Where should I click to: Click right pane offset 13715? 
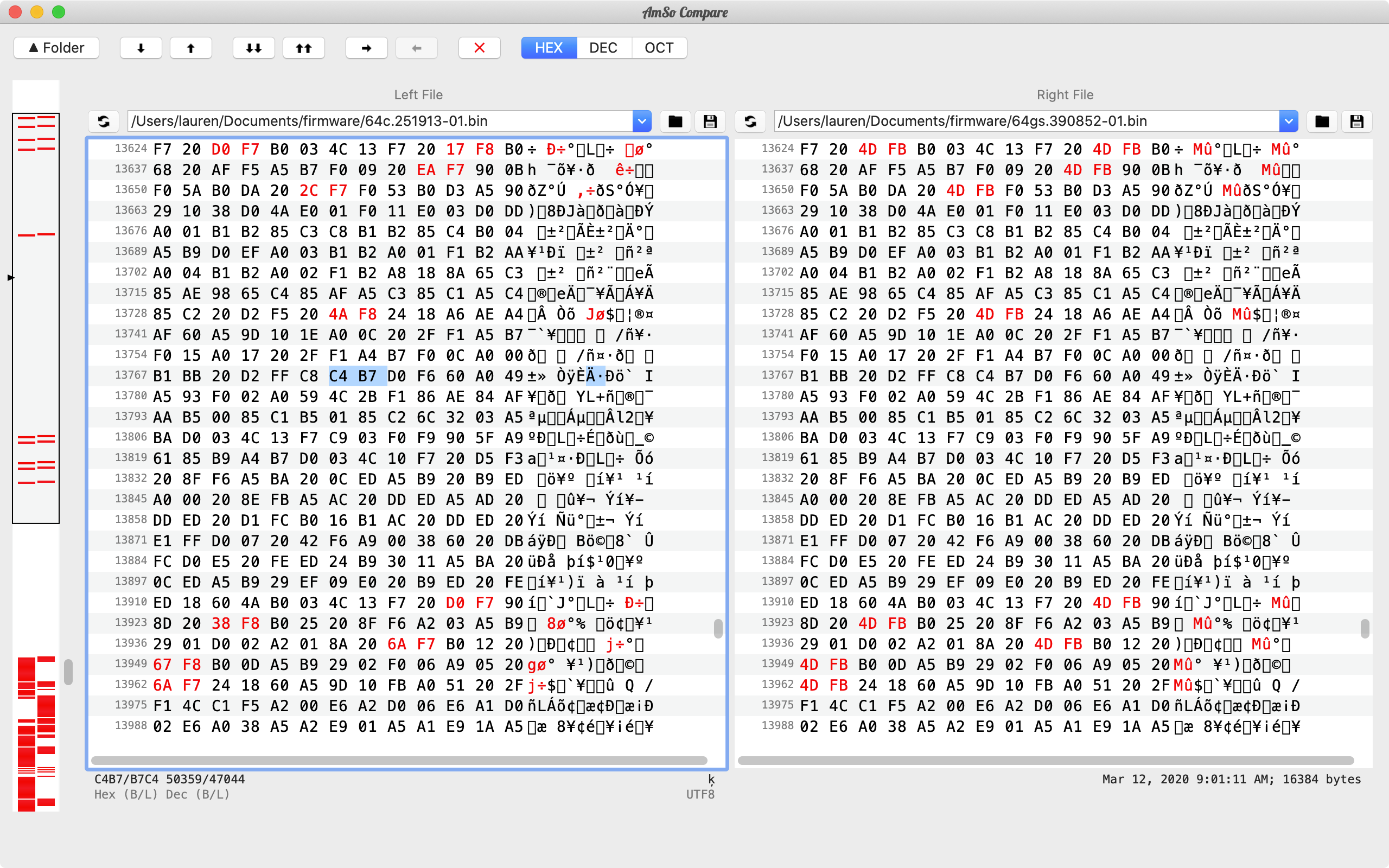click(778, 293)
